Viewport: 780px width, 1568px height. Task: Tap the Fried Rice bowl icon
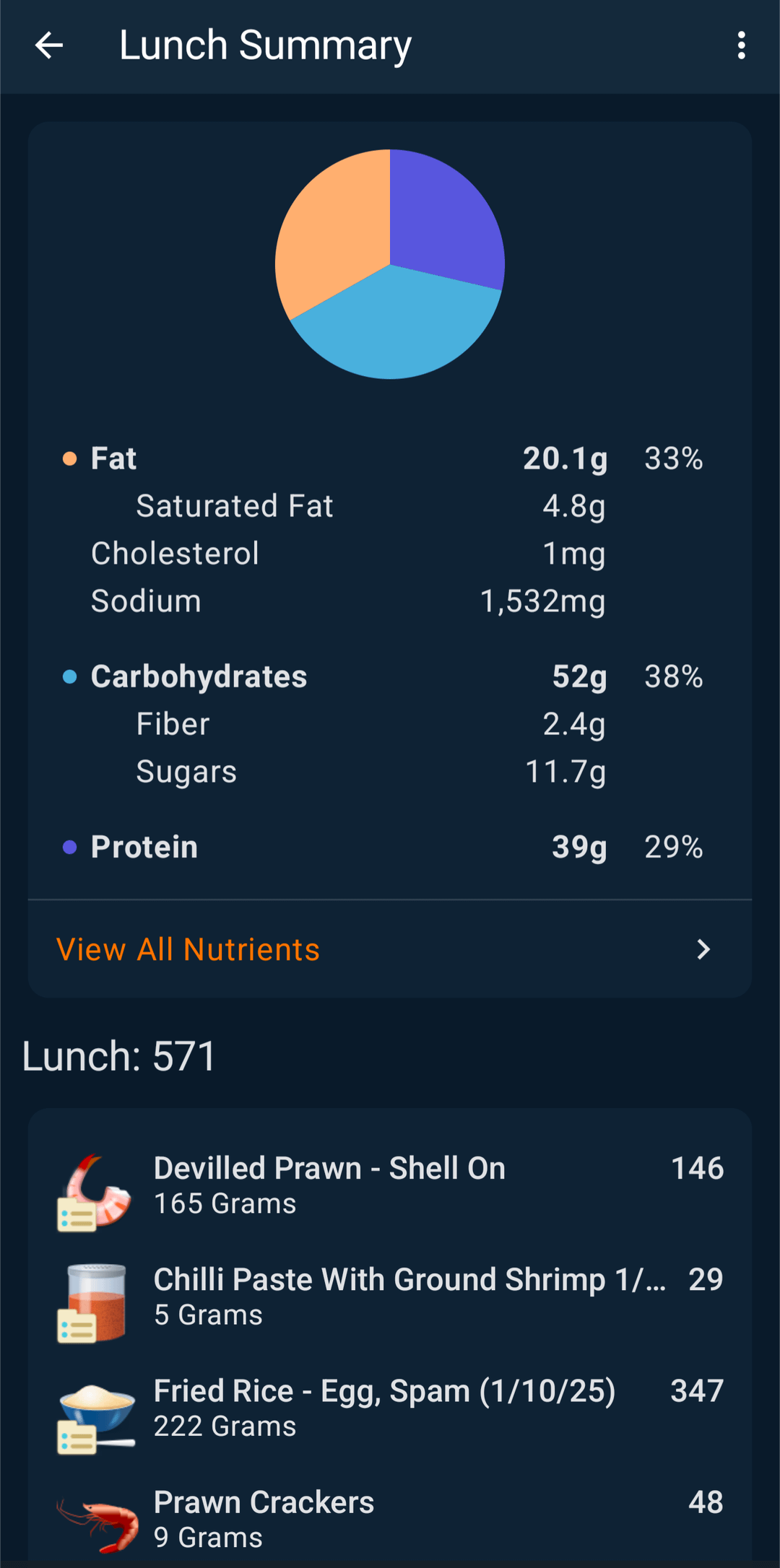[x=96, y=1414]
